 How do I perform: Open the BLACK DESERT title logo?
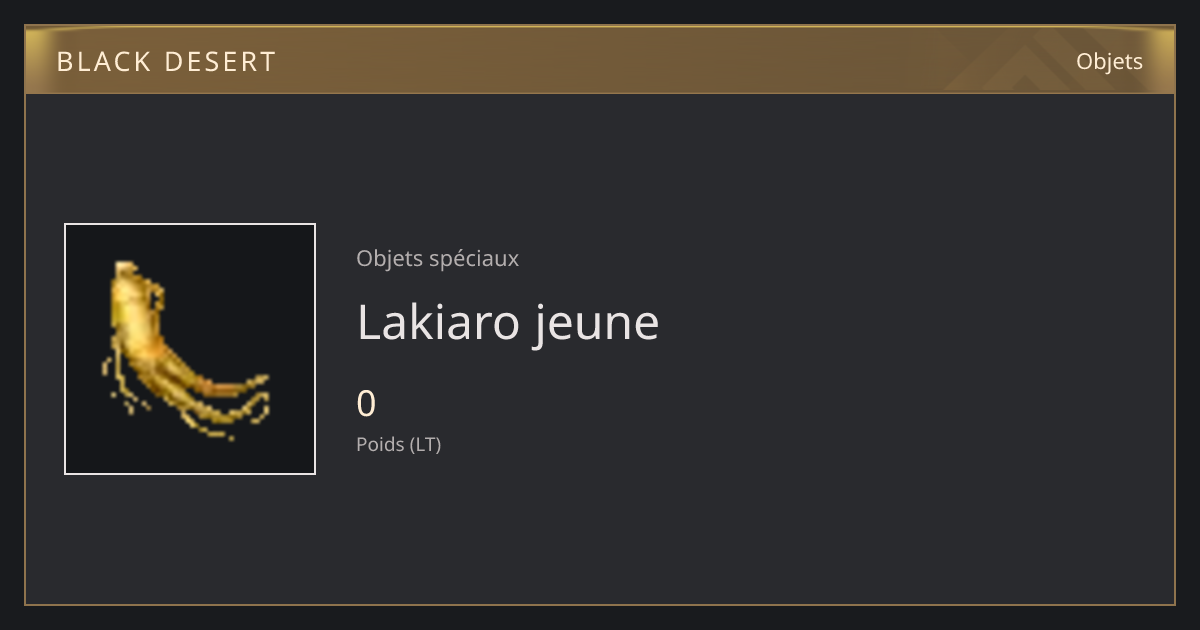click(166, 62)
